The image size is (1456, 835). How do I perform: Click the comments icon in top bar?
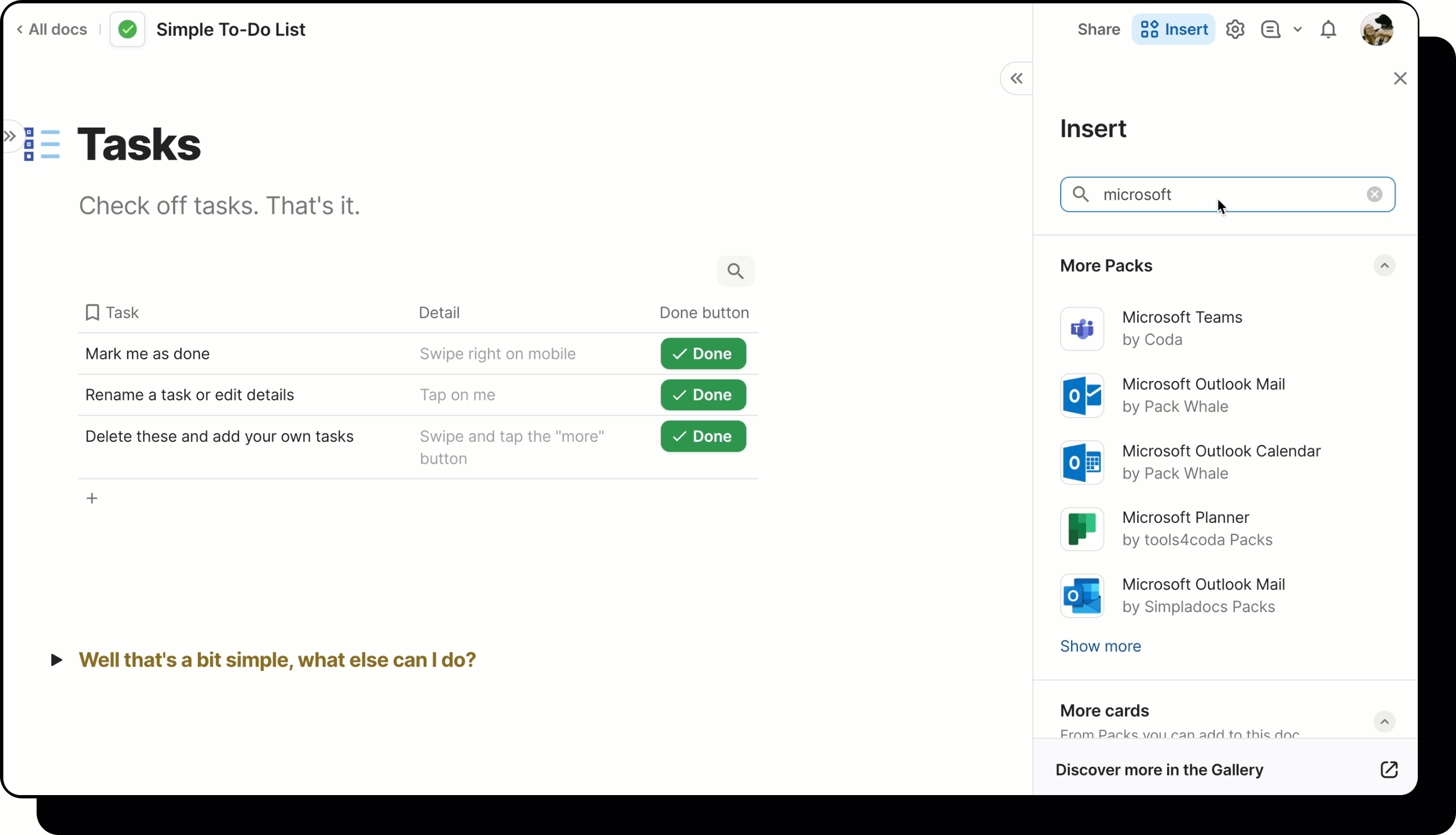(x=1271, y=29)
